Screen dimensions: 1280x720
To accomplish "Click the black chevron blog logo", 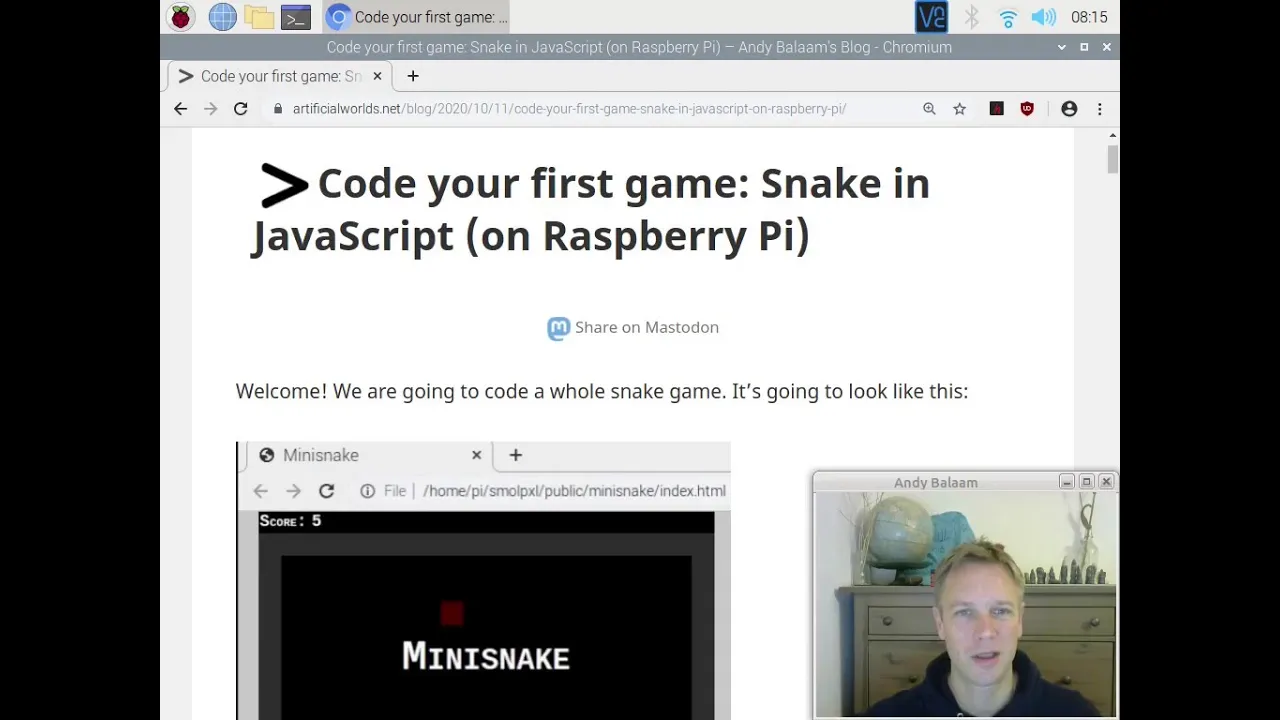I will click(284, 186).
